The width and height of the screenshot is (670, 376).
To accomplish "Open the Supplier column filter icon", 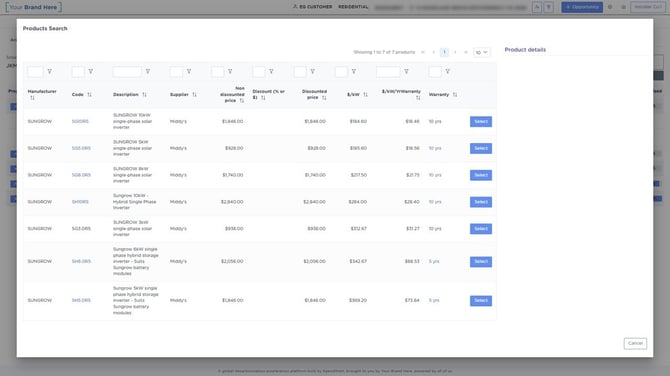I will coord(189,71).
